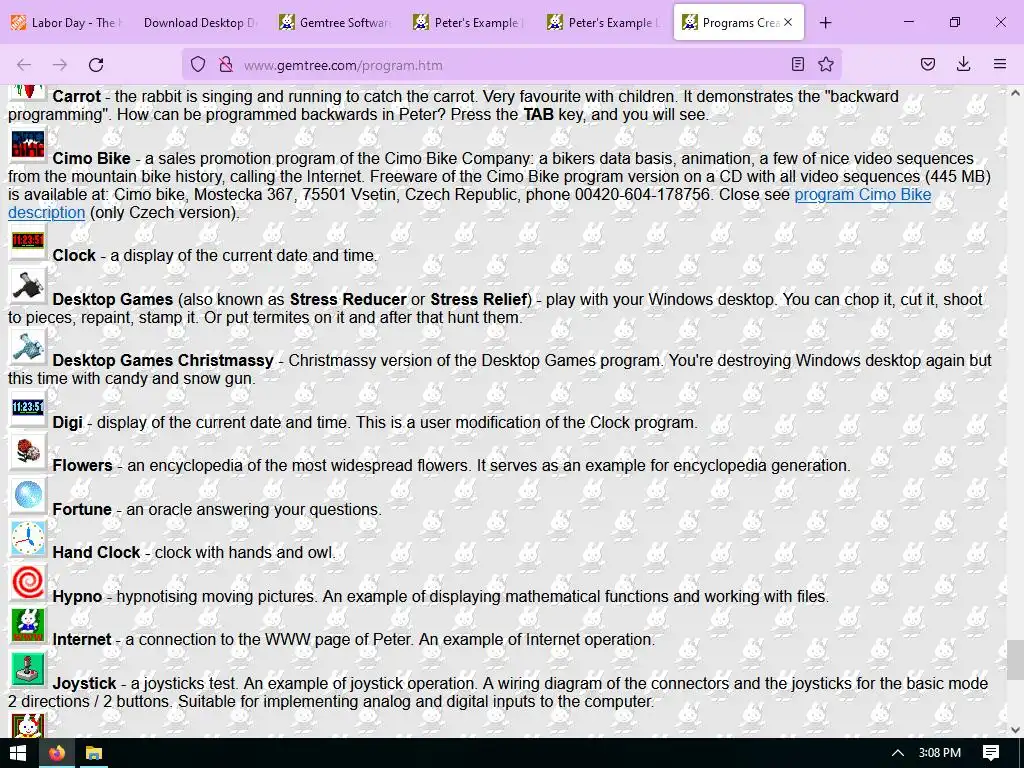Open tracking protection shield info
This screenshot has height=768, width=1024.
point(198,65)
